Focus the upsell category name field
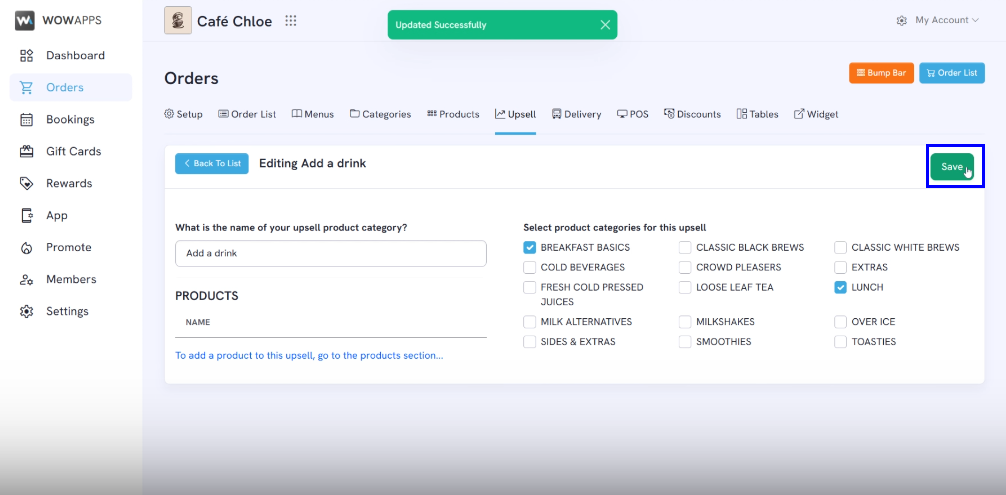 [330, 253]
